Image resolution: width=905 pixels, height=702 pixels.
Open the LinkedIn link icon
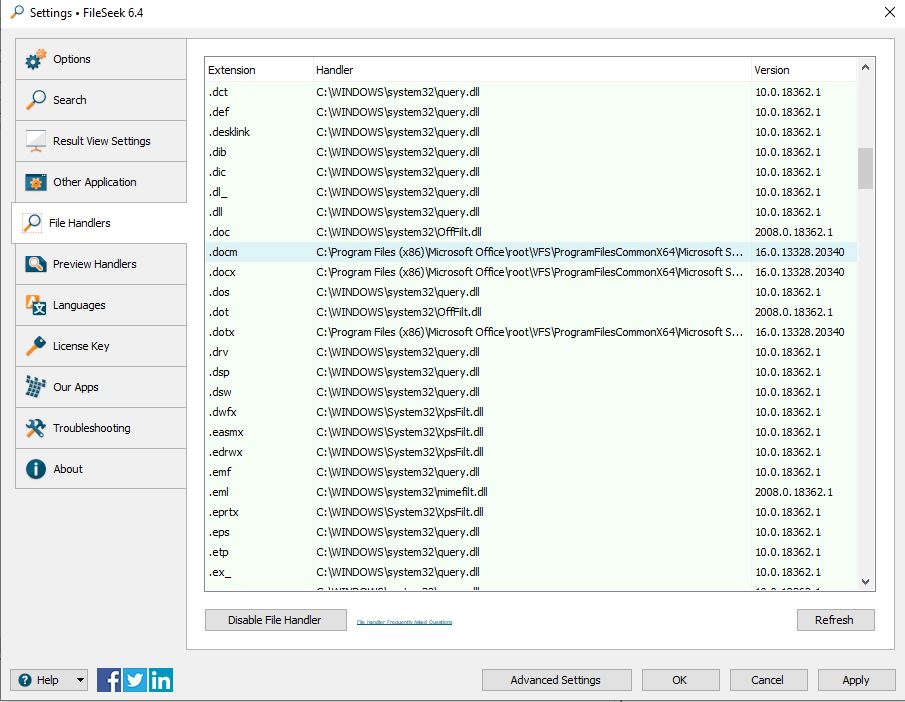click(x=160, y=680)
